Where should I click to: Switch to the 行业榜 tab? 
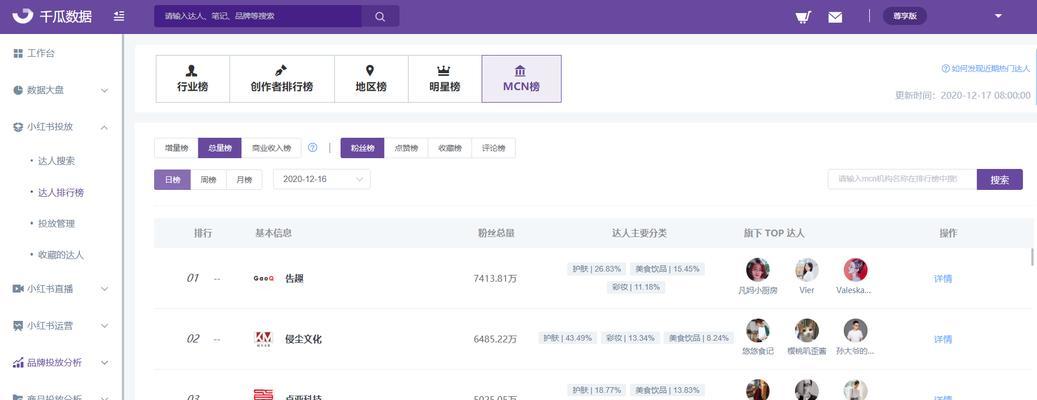click(192, 79)
